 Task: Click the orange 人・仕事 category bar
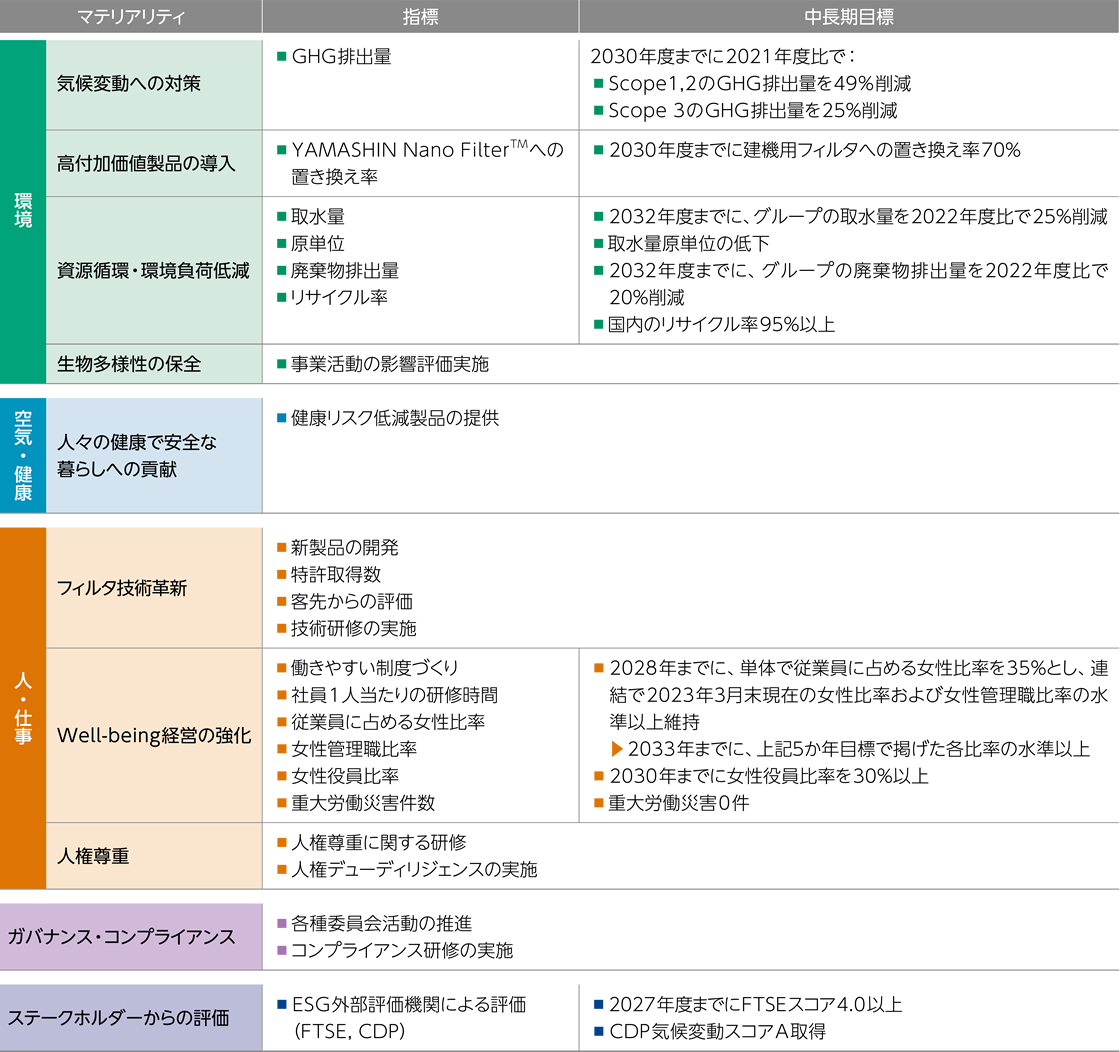(22, 708)
